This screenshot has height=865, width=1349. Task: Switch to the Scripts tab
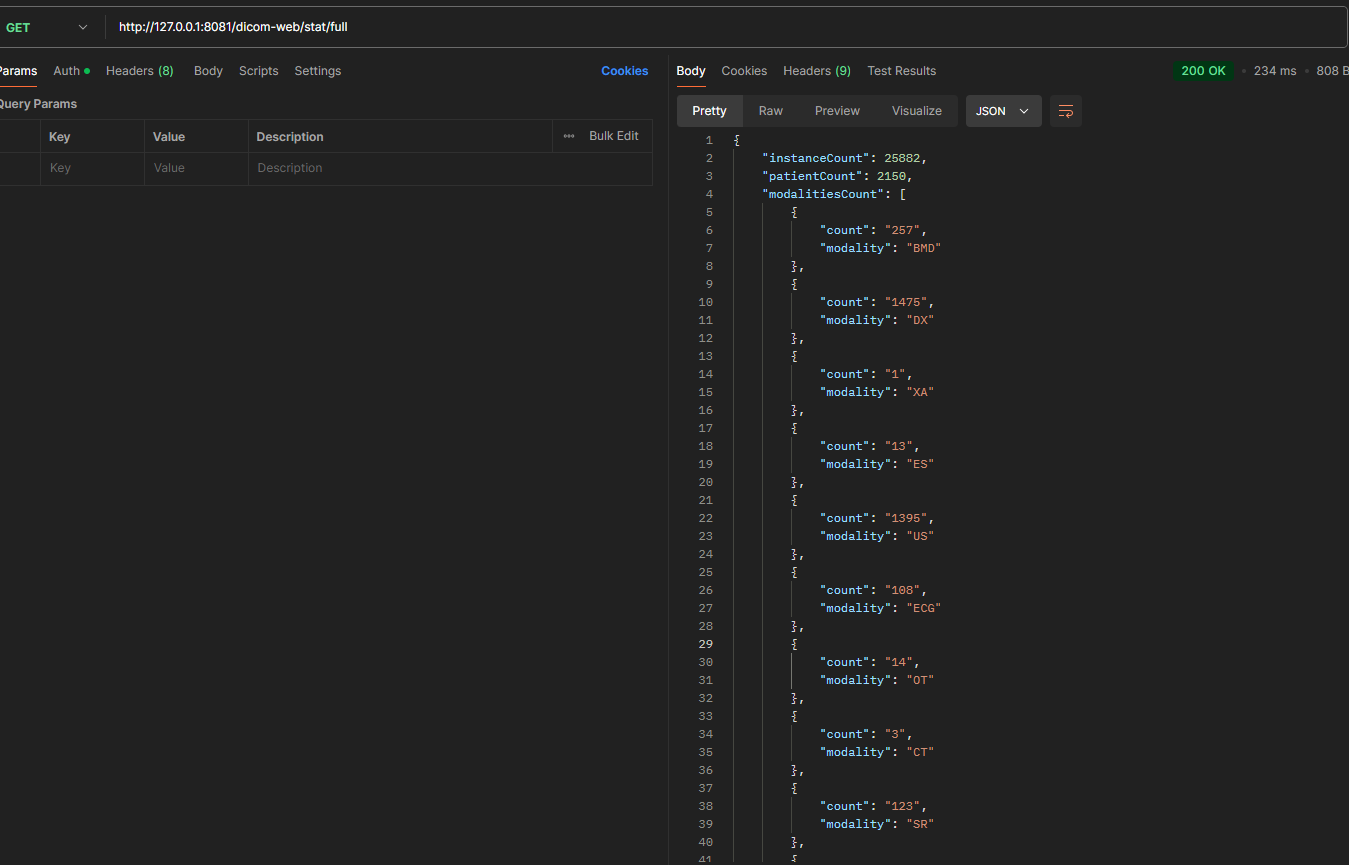[x=258, y=71]
